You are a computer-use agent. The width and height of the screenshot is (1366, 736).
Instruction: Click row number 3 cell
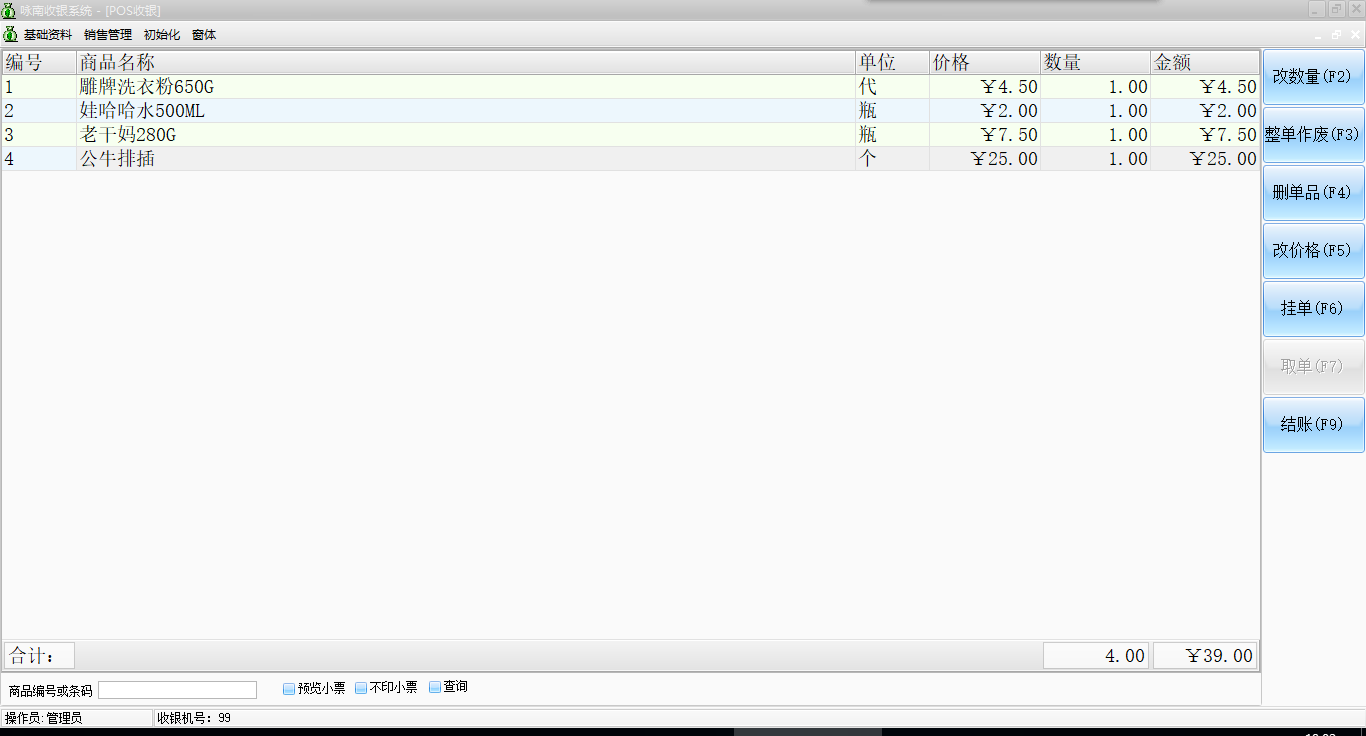click(x=39, y=135)
